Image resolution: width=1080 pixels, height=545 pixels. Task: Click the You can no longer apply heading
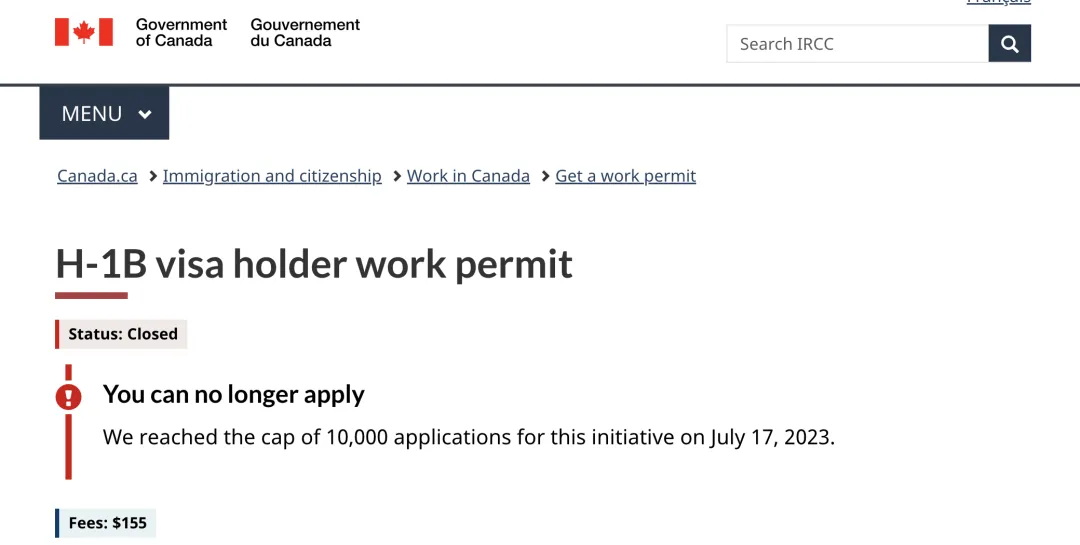click(233, 394)
